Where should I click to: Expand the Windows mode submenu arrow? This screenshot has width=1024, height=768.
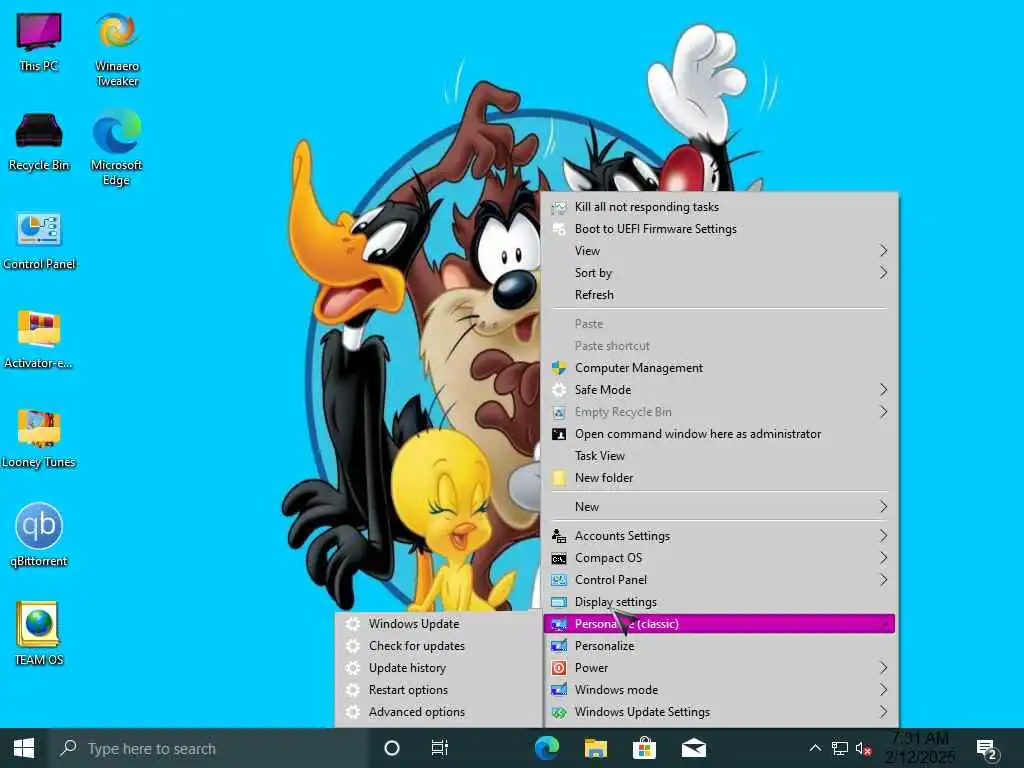[883, 690]
